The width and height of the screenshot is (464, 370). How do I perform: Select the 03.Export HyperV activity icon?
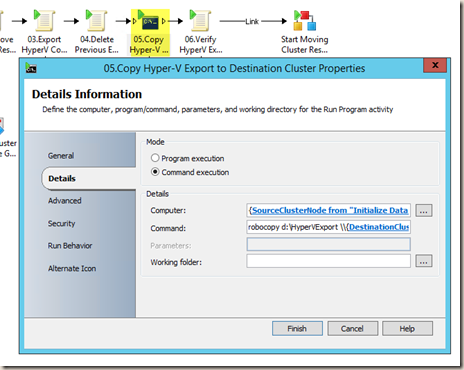[44, 21]
